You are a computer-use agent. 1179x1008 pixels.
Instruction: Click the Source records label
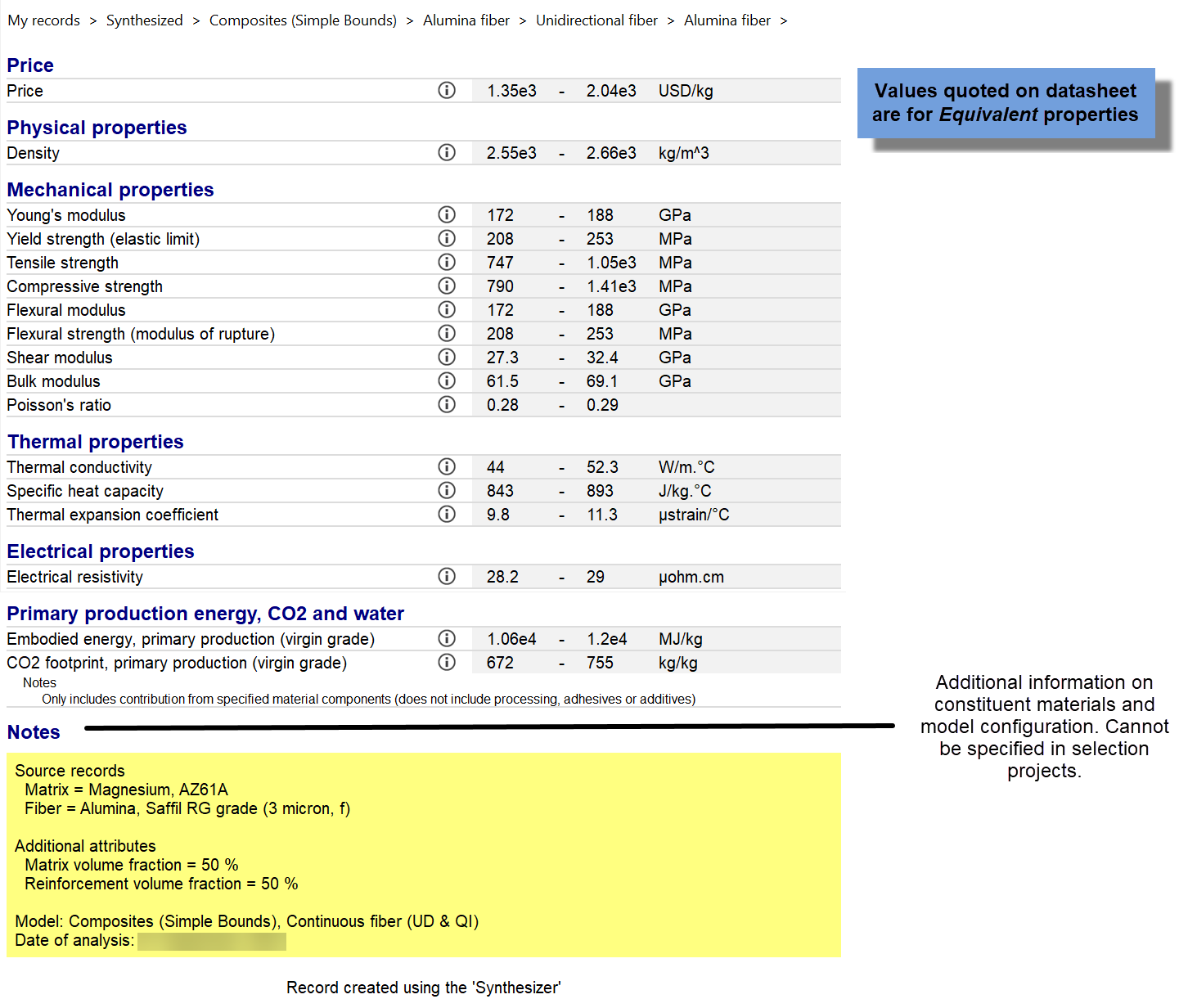coord(70,771)
